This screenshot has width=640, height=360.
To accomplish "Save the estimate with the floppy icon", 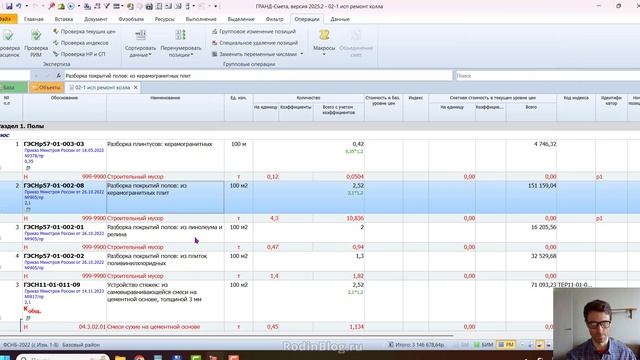I will click(x=9, y=6).
